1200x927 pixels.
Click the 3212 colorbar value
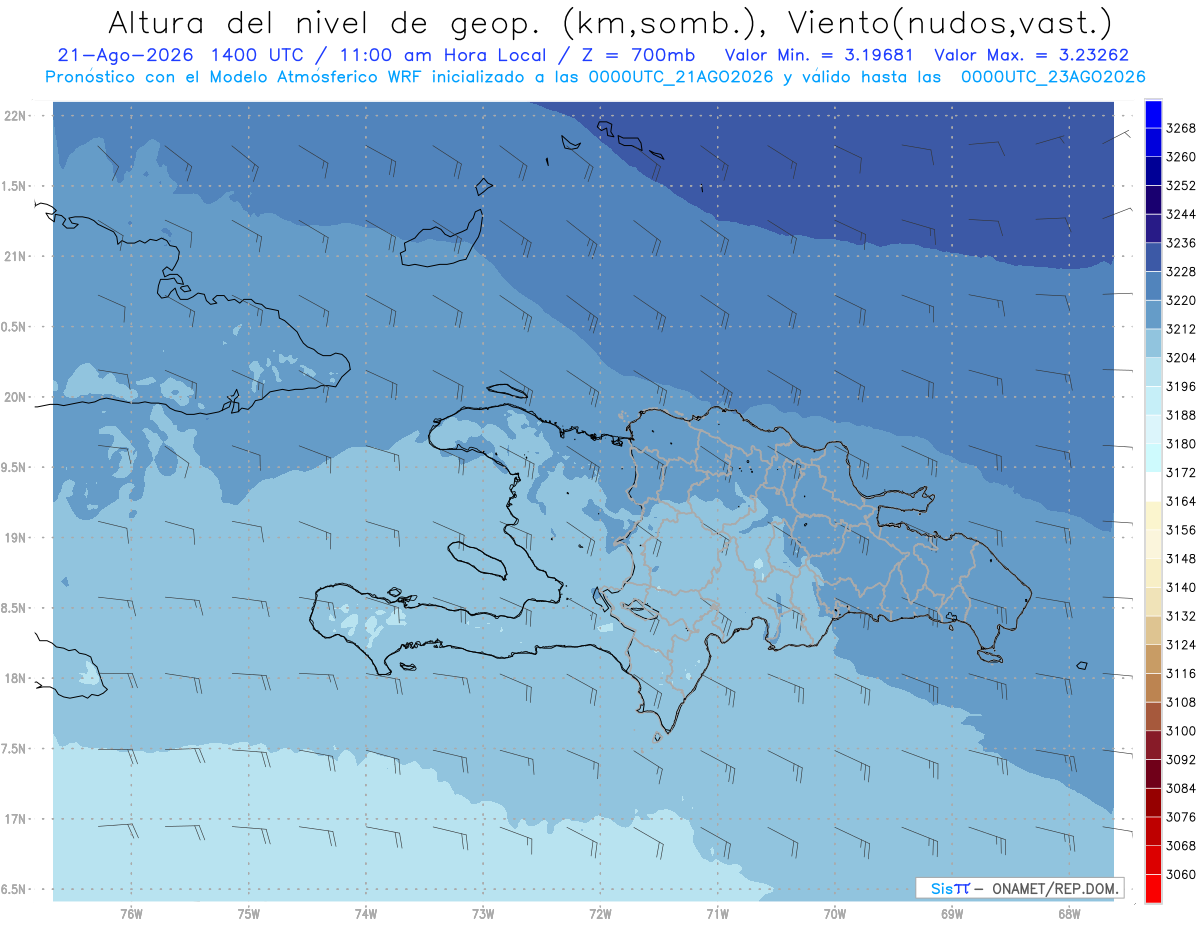tap(1181, 329)
